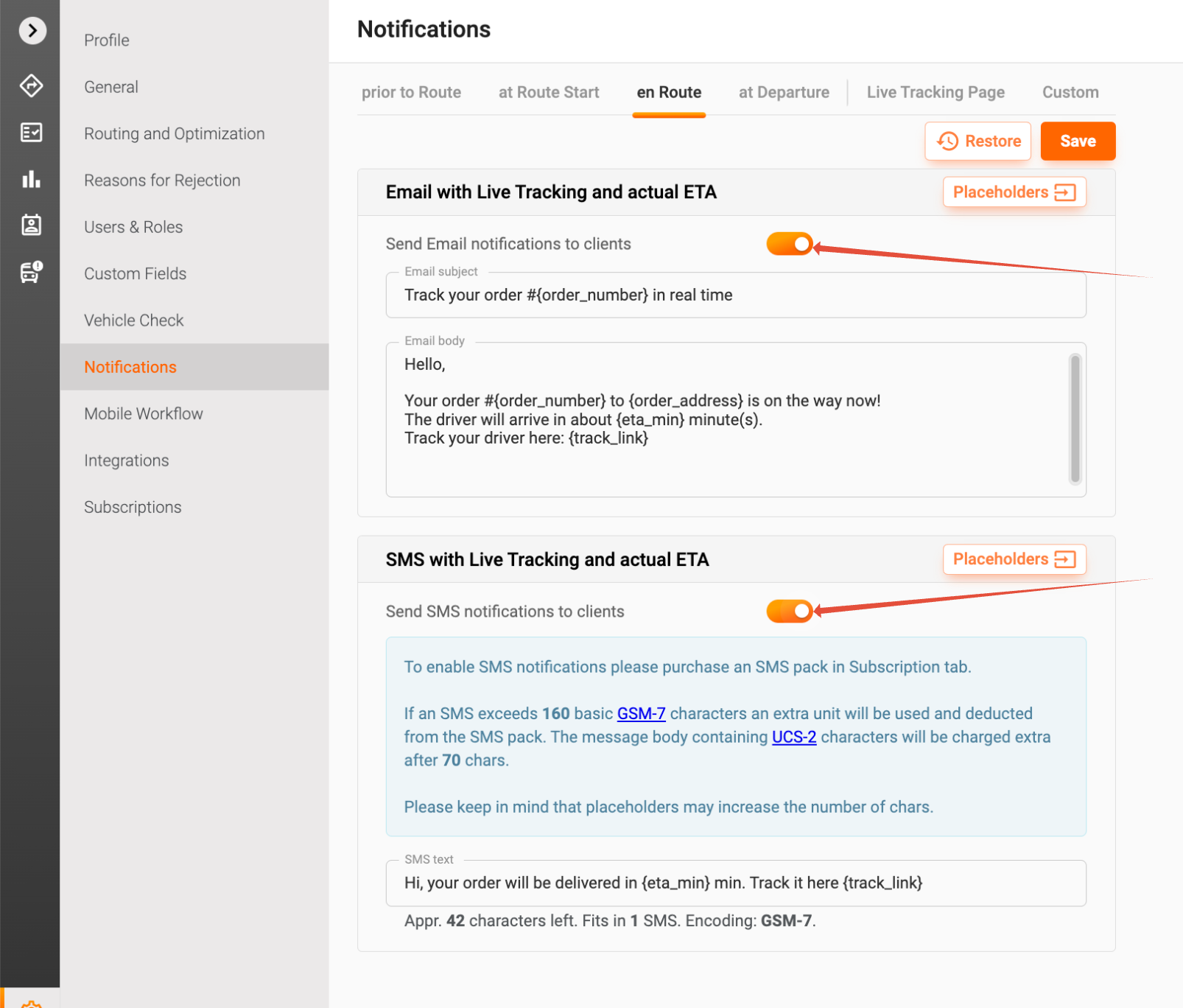Open the UCS-2 link
Screen dimensions: 1183x1008
tap(793, 737)
